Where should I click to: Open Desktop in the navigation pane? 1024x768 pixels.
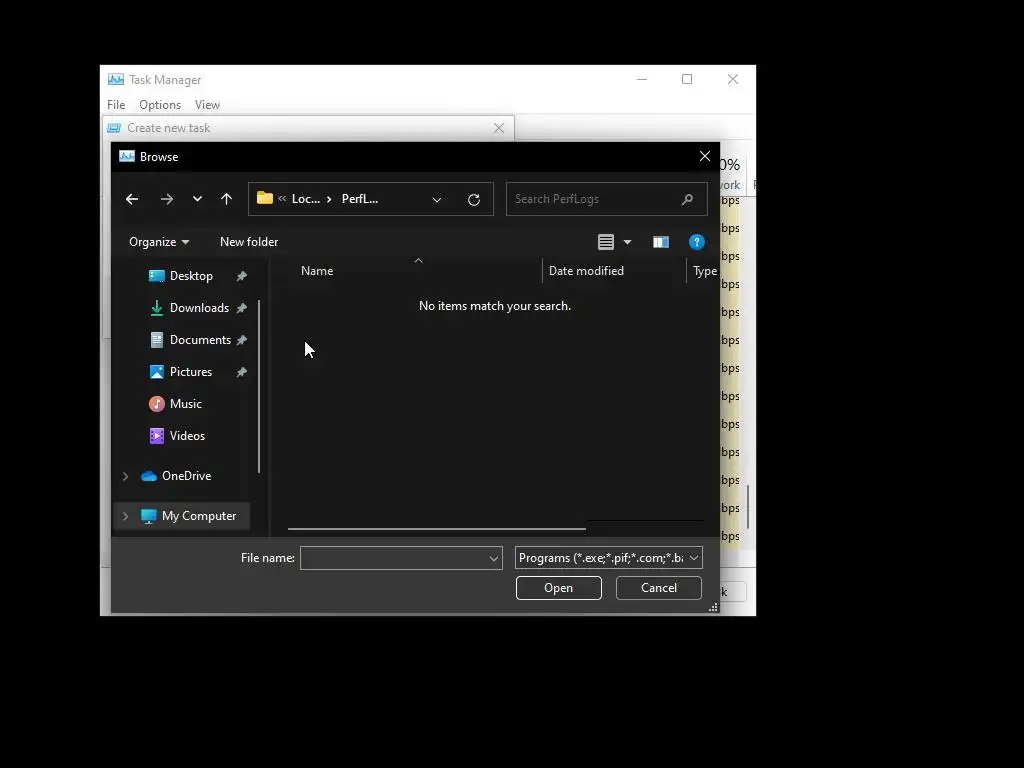point(191,276)
